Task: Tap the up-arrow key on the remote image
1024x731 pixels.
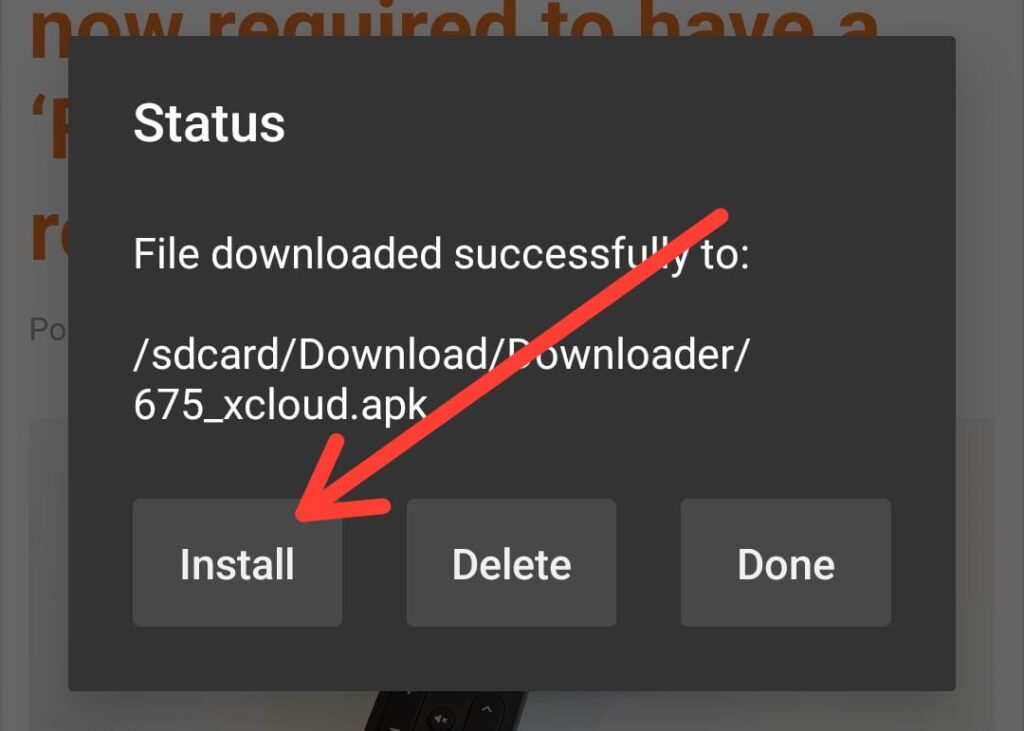Action: coord(488,709)
